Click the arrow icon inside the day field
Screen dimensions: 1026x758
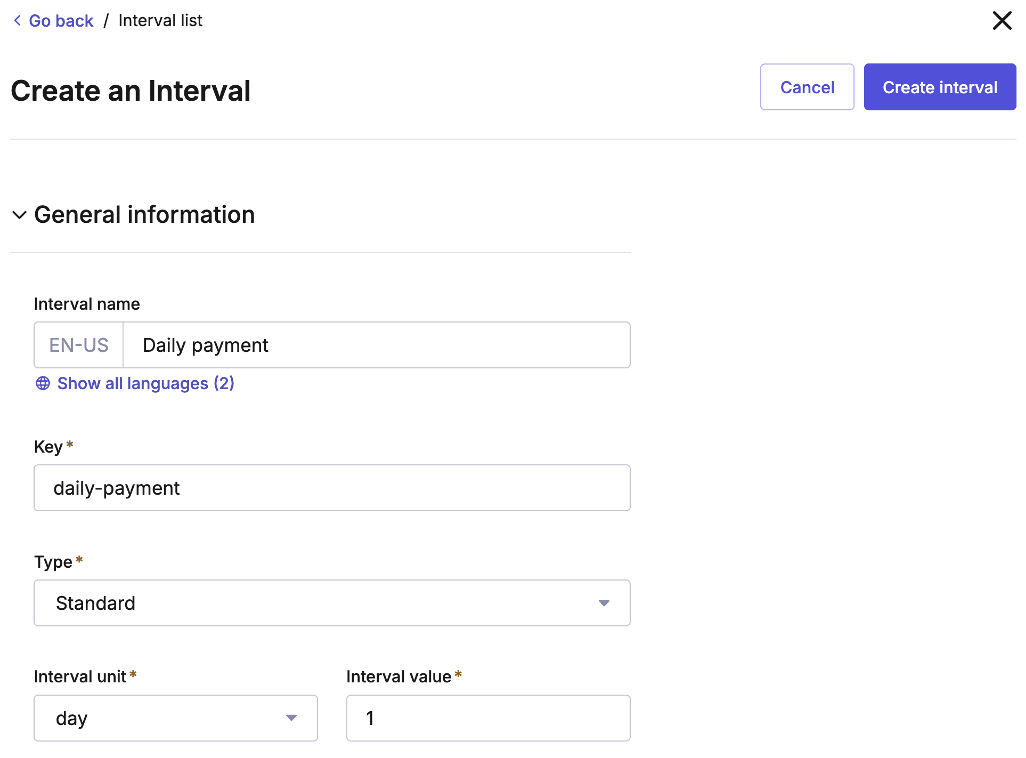point(291,718)
